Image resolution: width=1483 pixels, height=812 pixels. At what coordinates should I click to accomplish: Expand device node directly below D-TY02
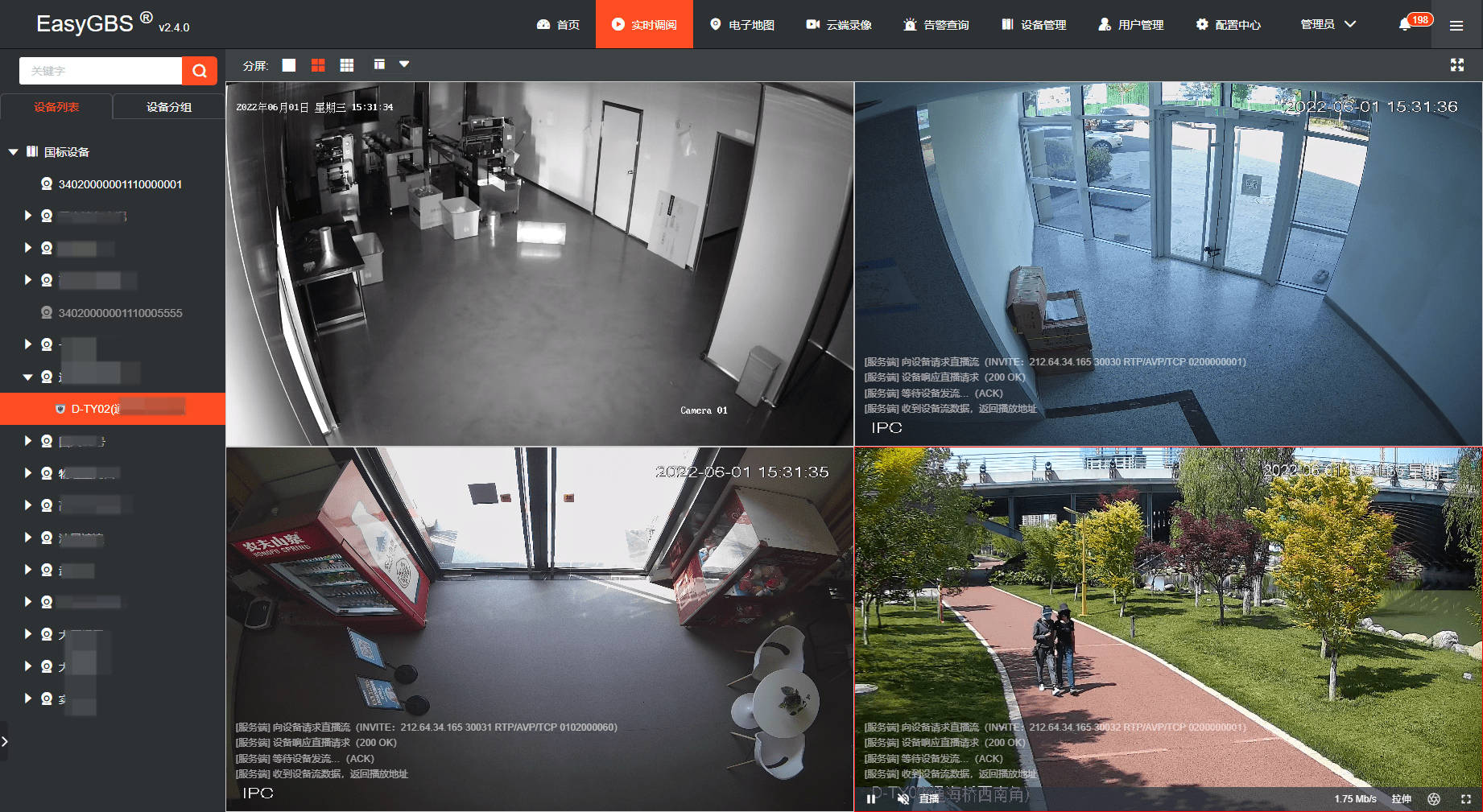point(27,441)
